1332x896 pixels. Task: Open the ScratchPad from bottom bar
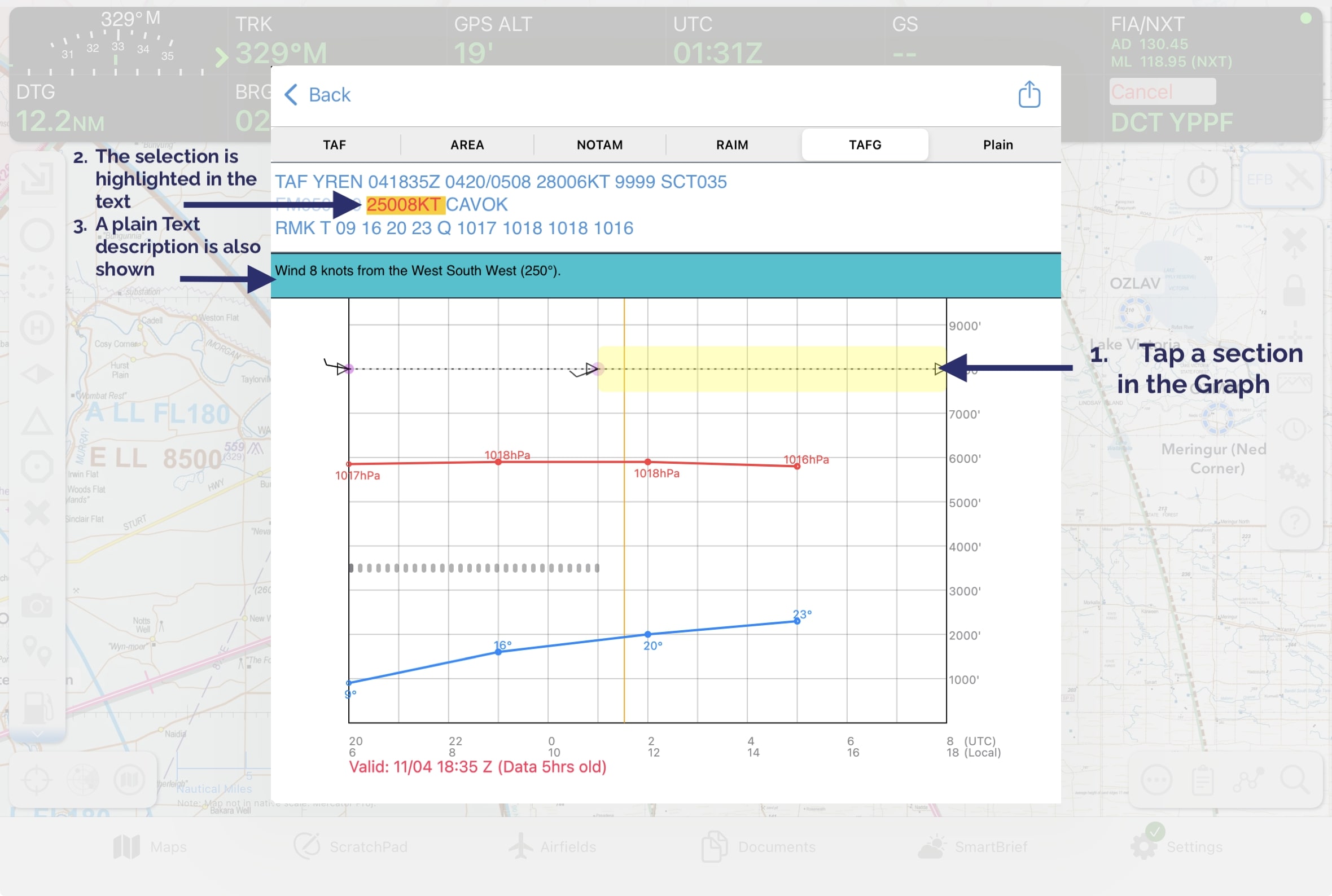tap(308, 846)
